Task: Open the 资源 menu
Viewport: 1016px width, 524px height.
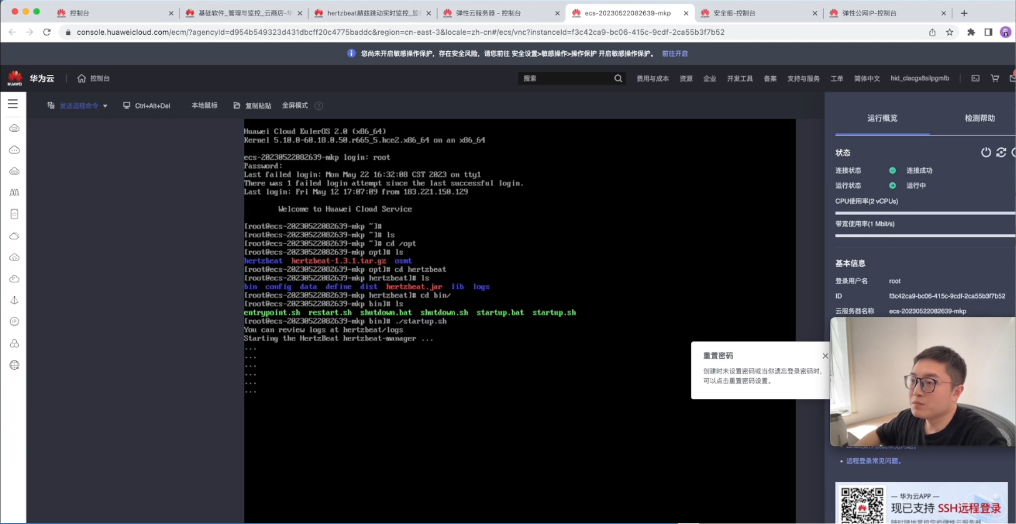Action: click(x=686, y=78)
